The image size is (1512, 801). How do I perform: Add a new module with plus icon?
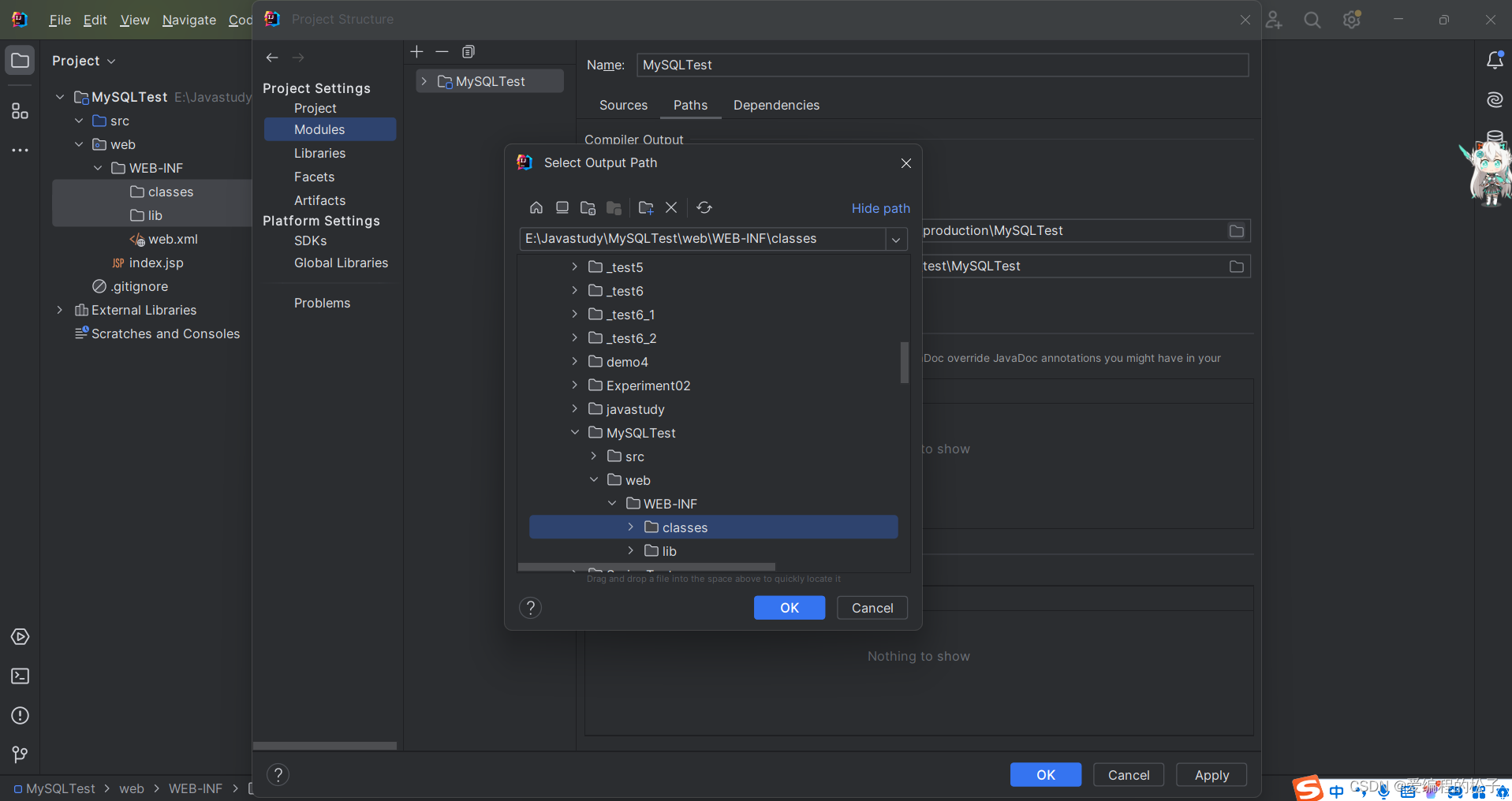tap(417, 52)
